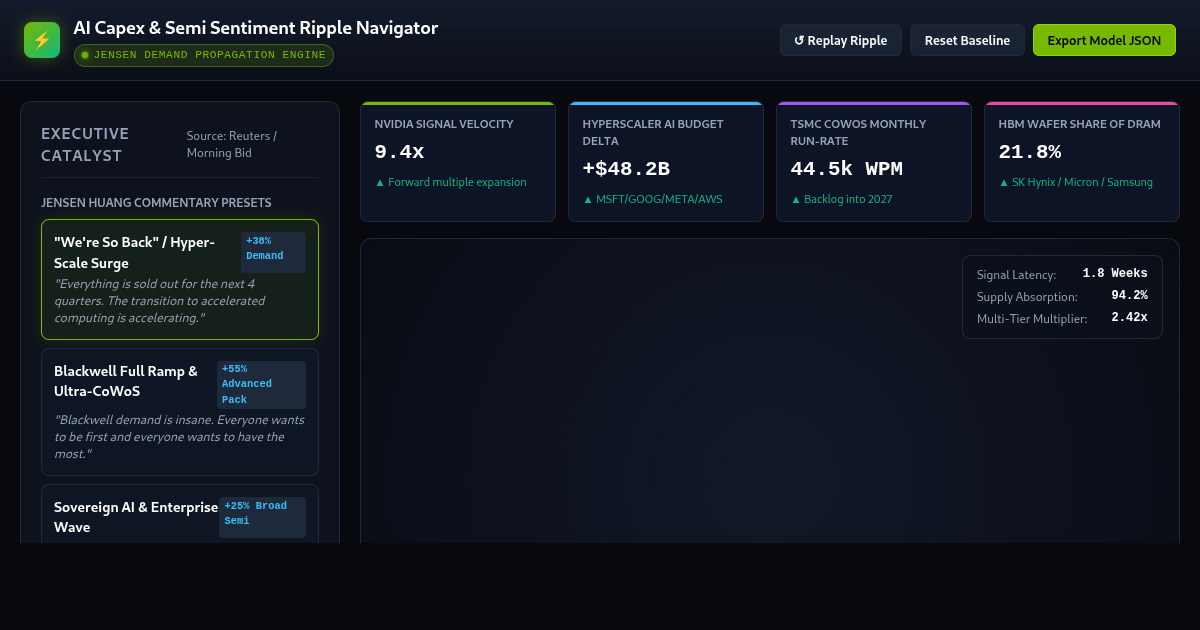Click the Source: Reuters / Morning Bid label
This screenshot has height=630, width=1200.
click(x=232, y=144)
